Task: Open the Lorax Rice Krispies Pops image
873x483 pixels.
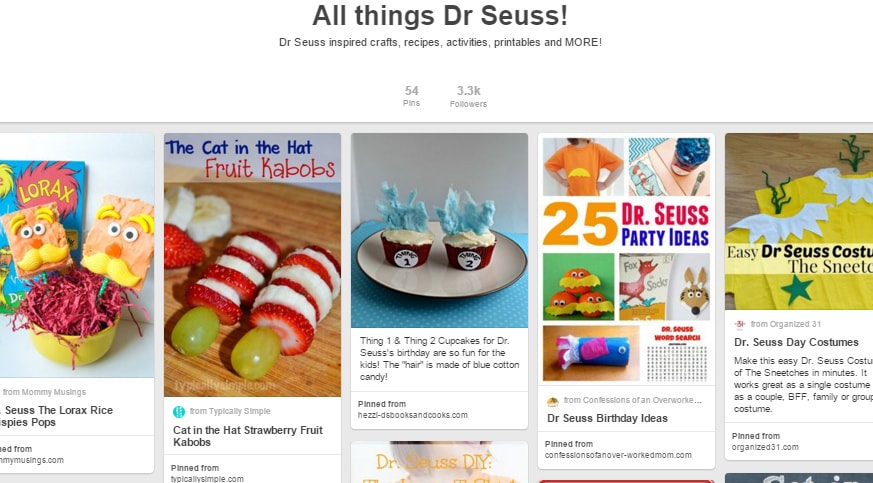Action: click(x=77, y=255)
